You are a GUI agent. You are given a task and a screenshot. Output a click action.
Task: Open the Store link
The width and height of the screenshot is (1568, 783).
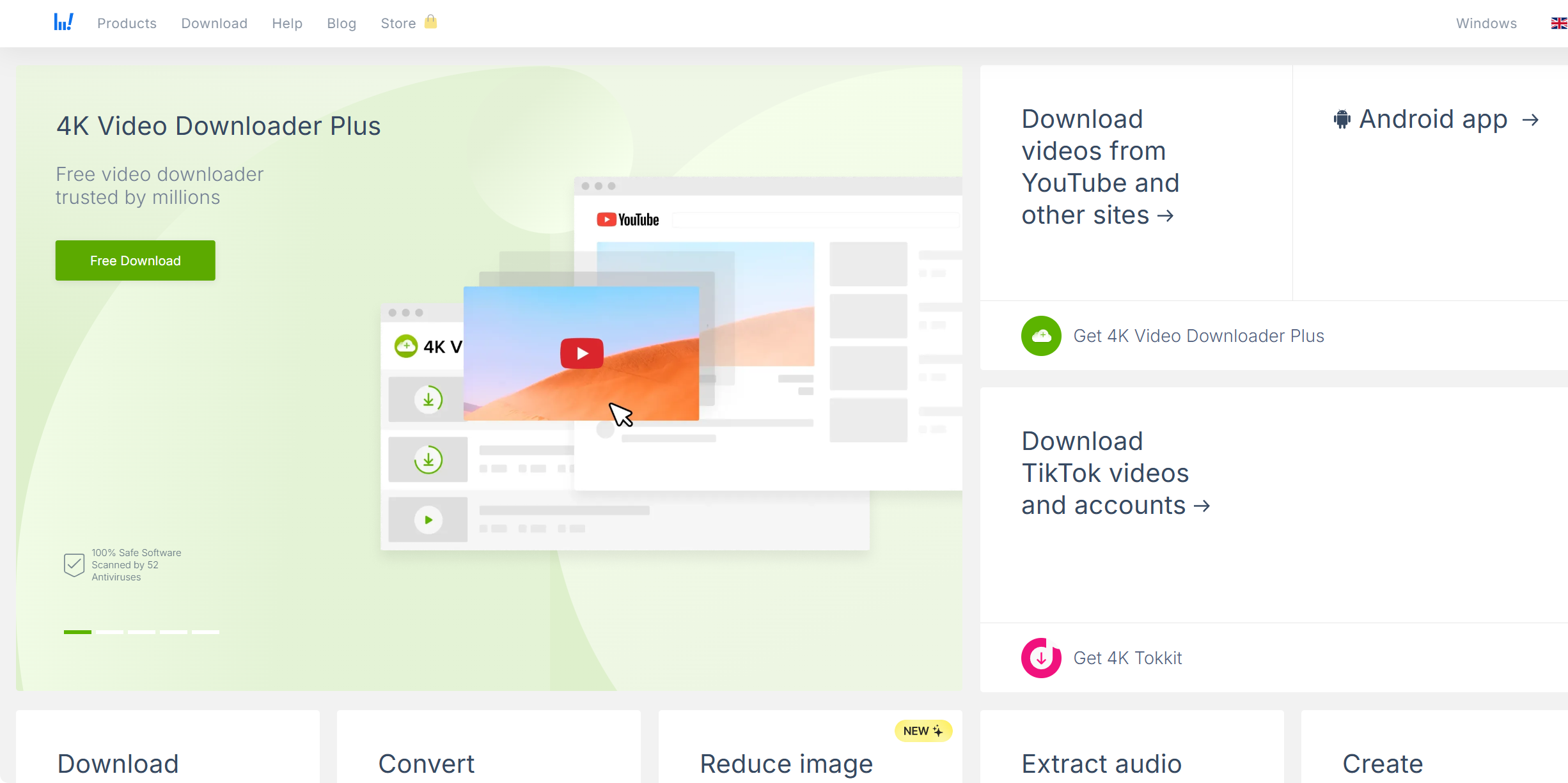pos(398,24)
